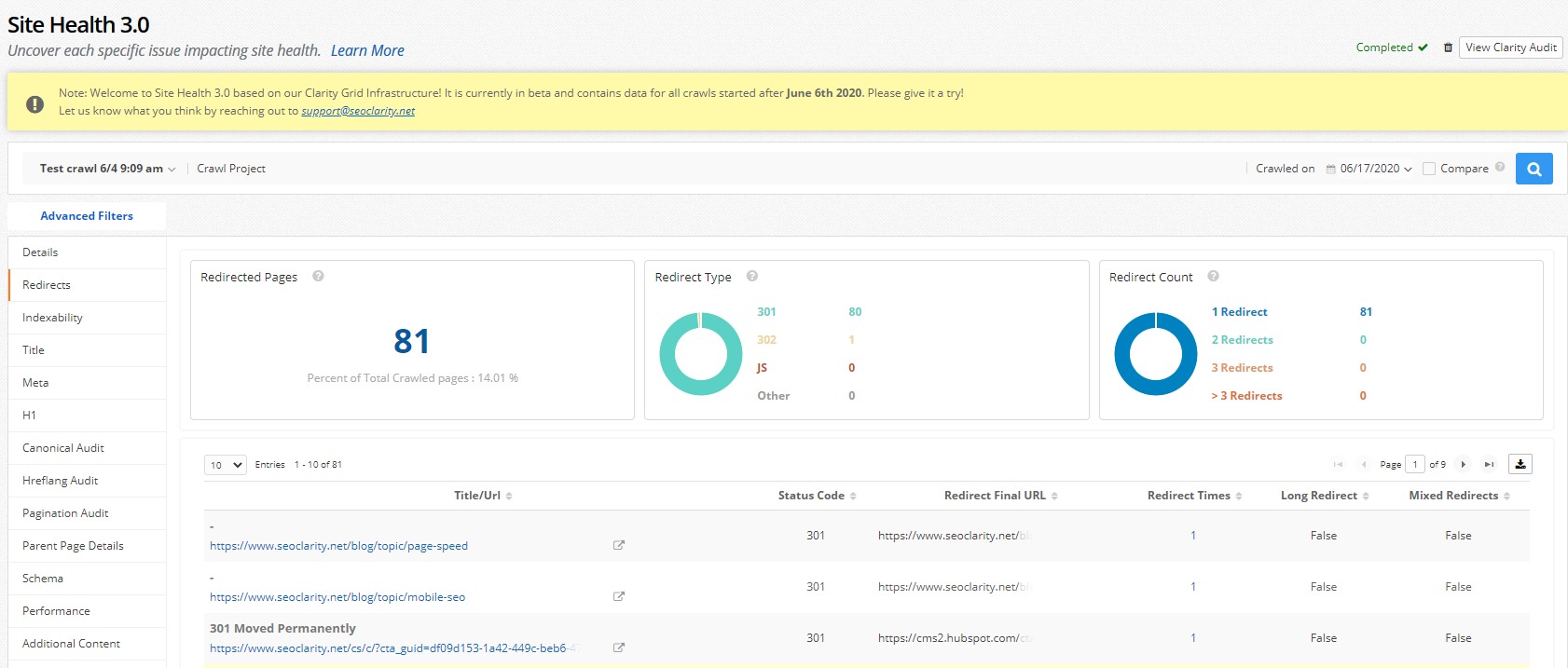The width and height of the screenshot is (1568, 668).
Task: Open Title section in sidebar
Action: [x=87, y=350]
